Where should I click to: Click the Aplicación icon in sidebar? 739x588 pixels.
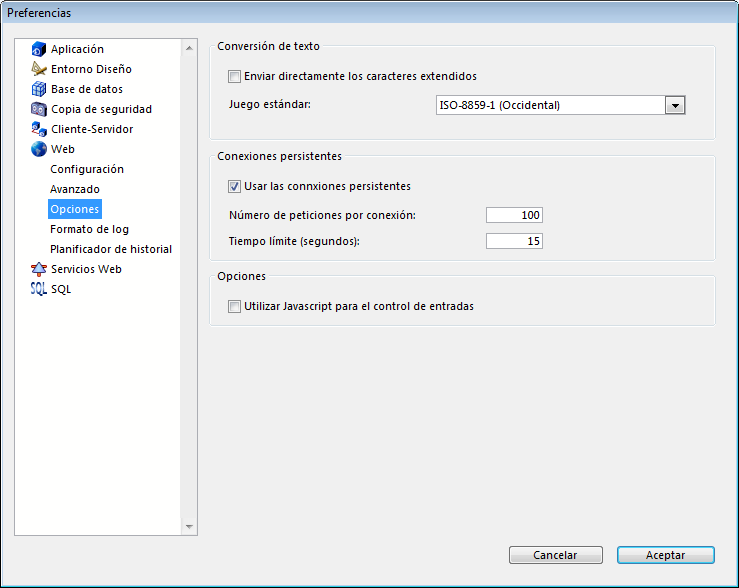39,49
